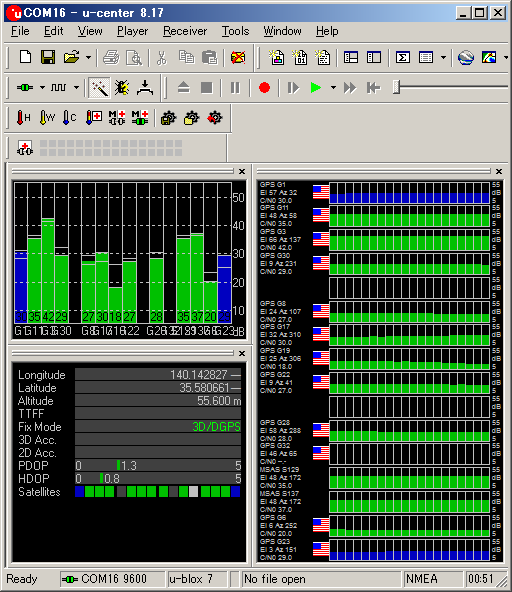Close the satellite signal bar chart panel
Viewport: 512px width, 592px height.
pos(242,171)
